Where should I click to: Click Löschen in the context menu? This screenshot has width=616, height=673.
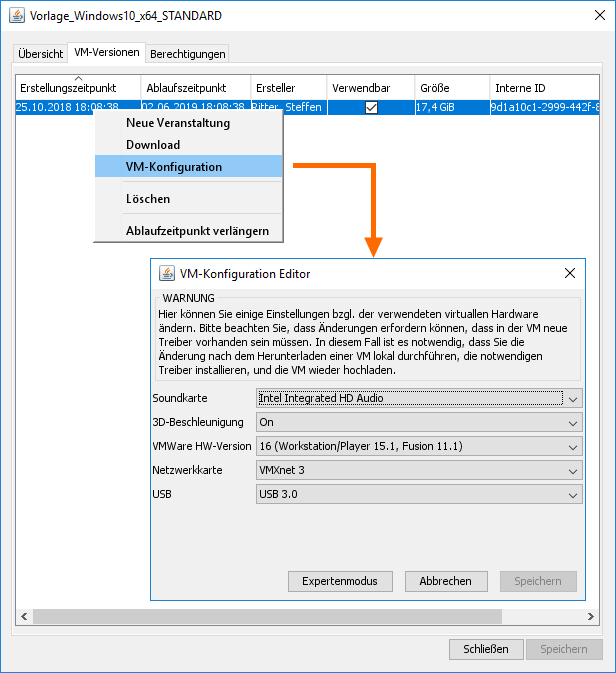click(x=148, y=199)
